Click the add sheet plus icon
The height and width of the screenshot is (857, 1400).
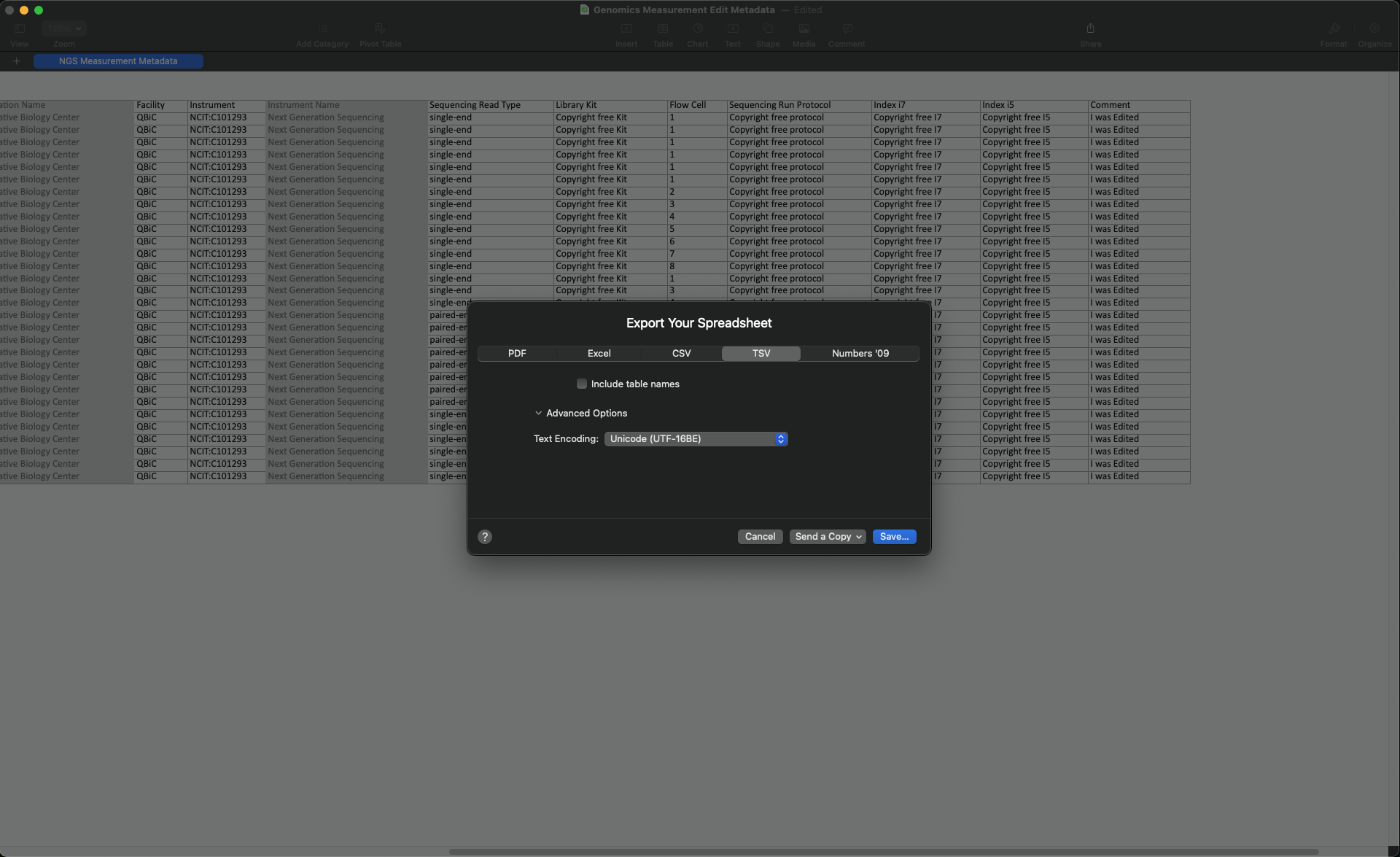(x=16, y=61)
